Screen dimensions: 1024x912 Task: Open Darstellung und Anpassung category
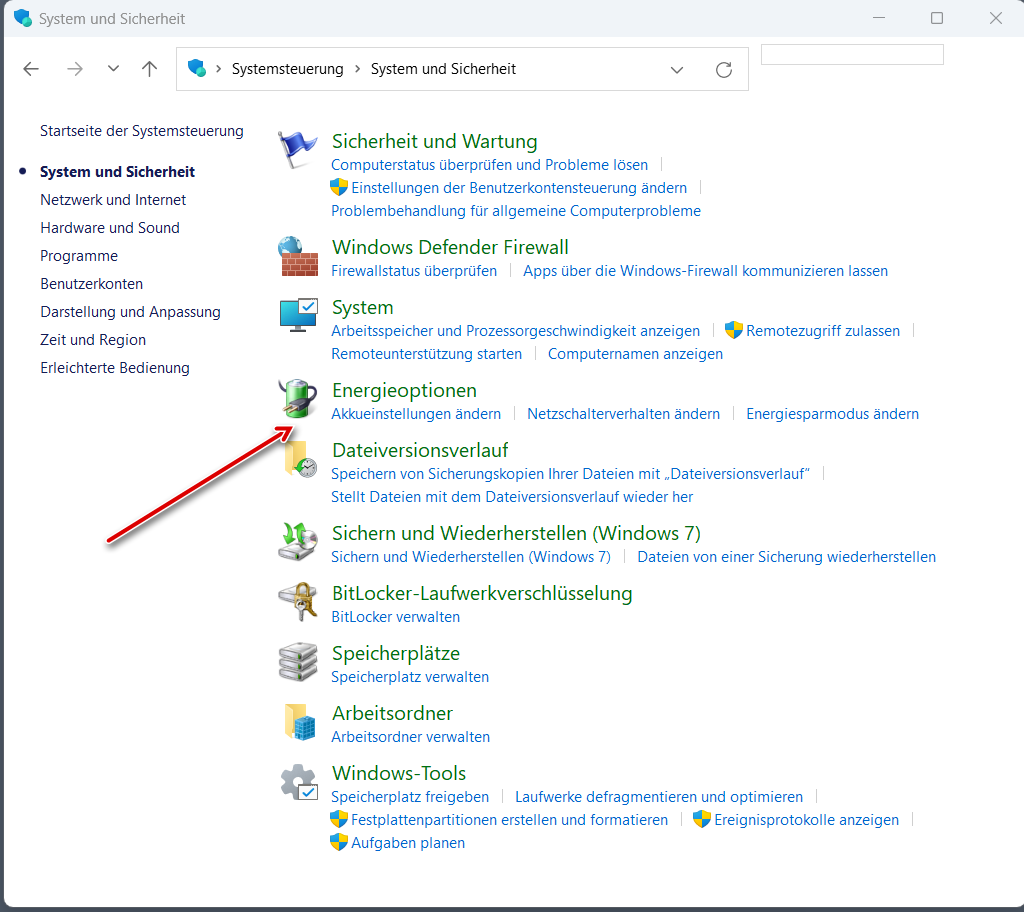coord(131,312)
